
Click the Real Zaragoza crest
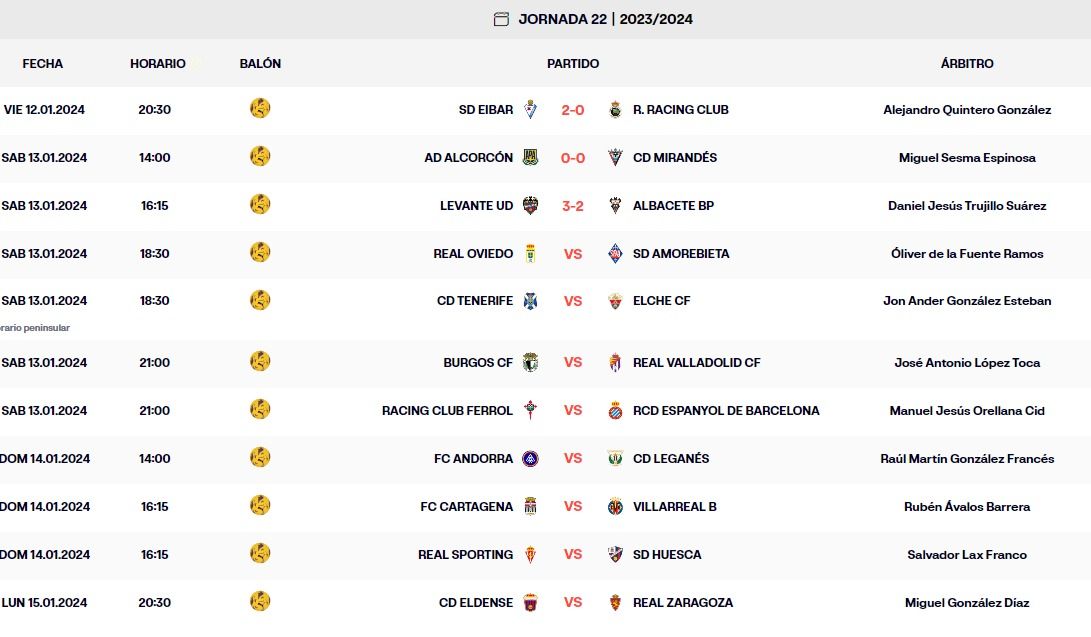pos(615,603)
